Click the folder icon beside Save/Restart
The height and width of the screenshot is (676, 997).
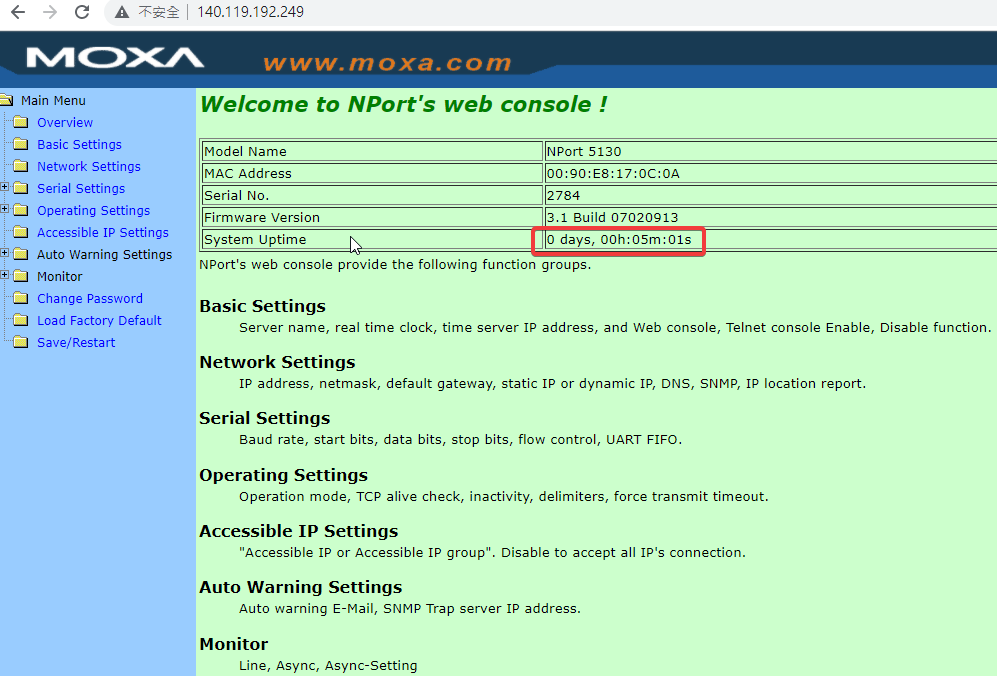point(21,342)
